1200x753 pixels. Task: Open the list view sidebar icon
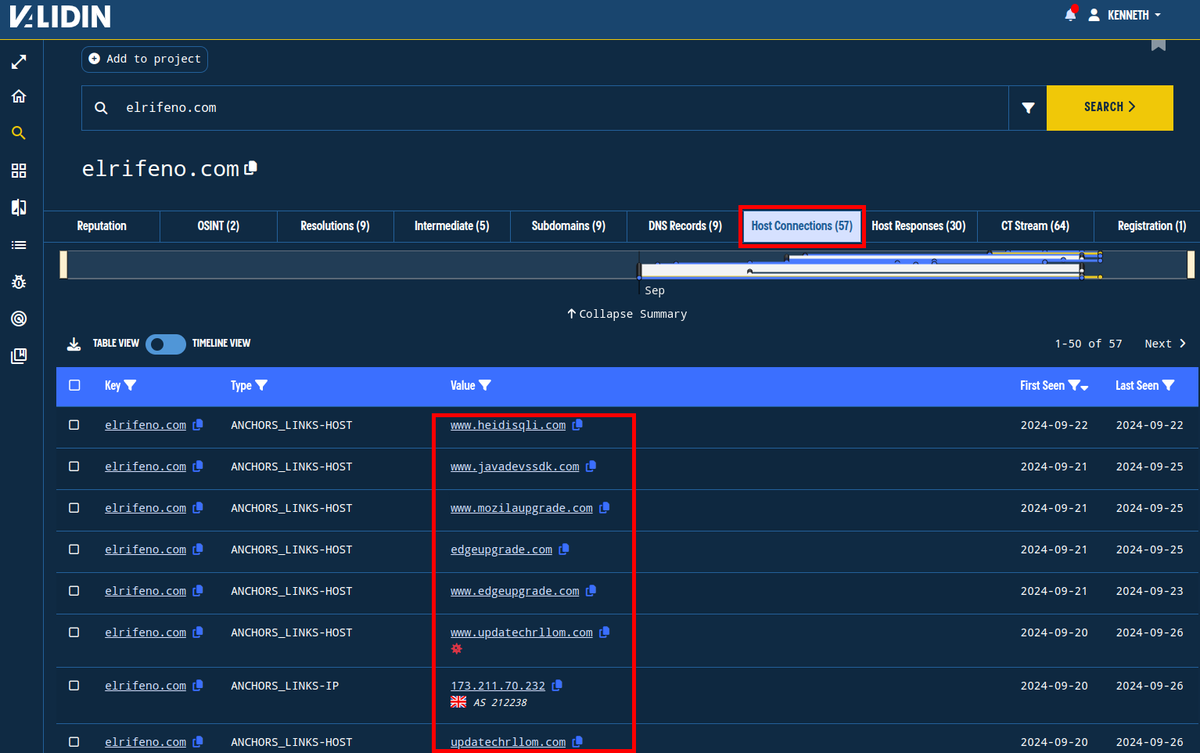[18, 245]
